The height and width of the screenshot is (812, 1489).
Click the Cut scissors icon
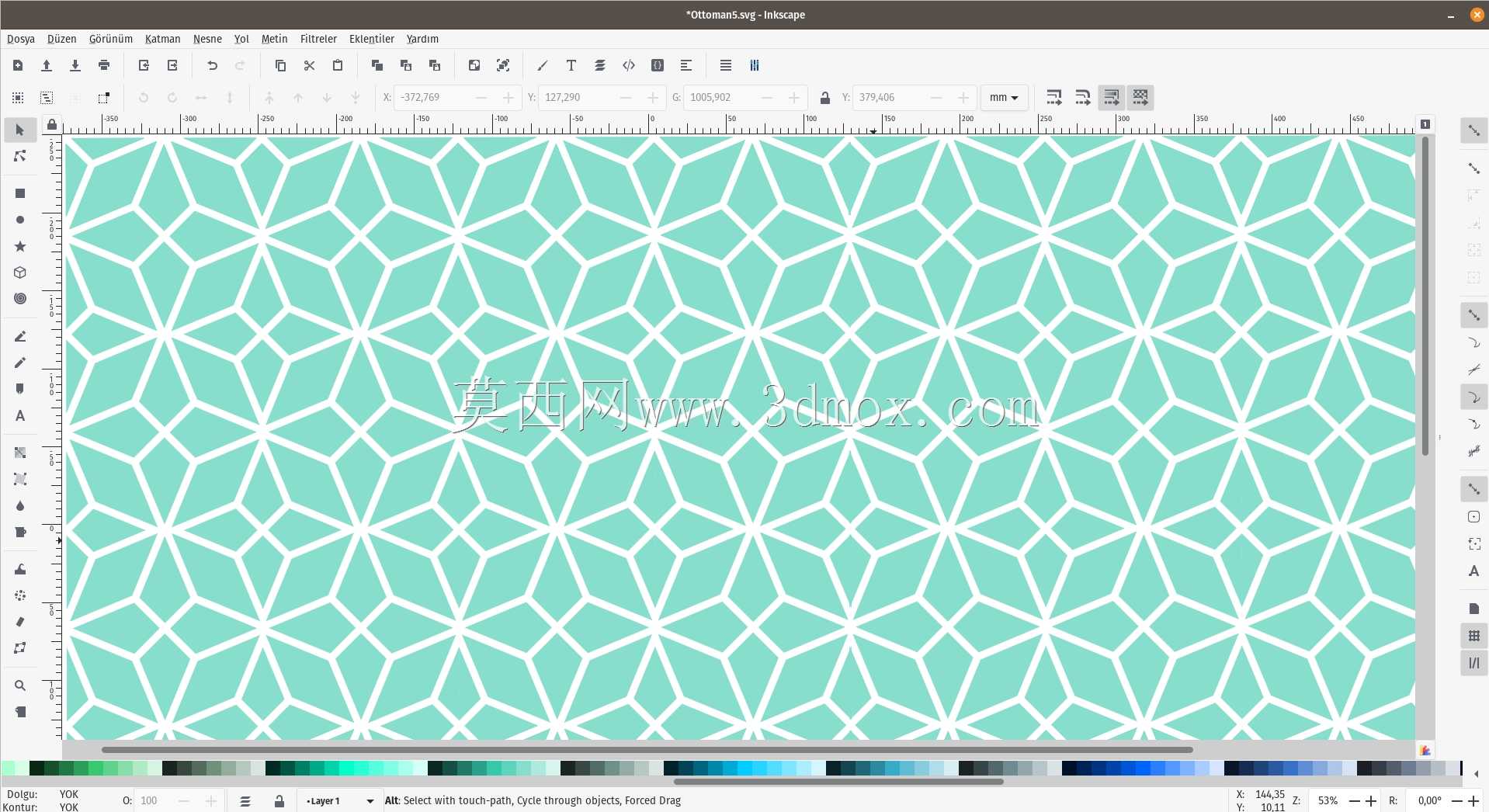[309, 65]
